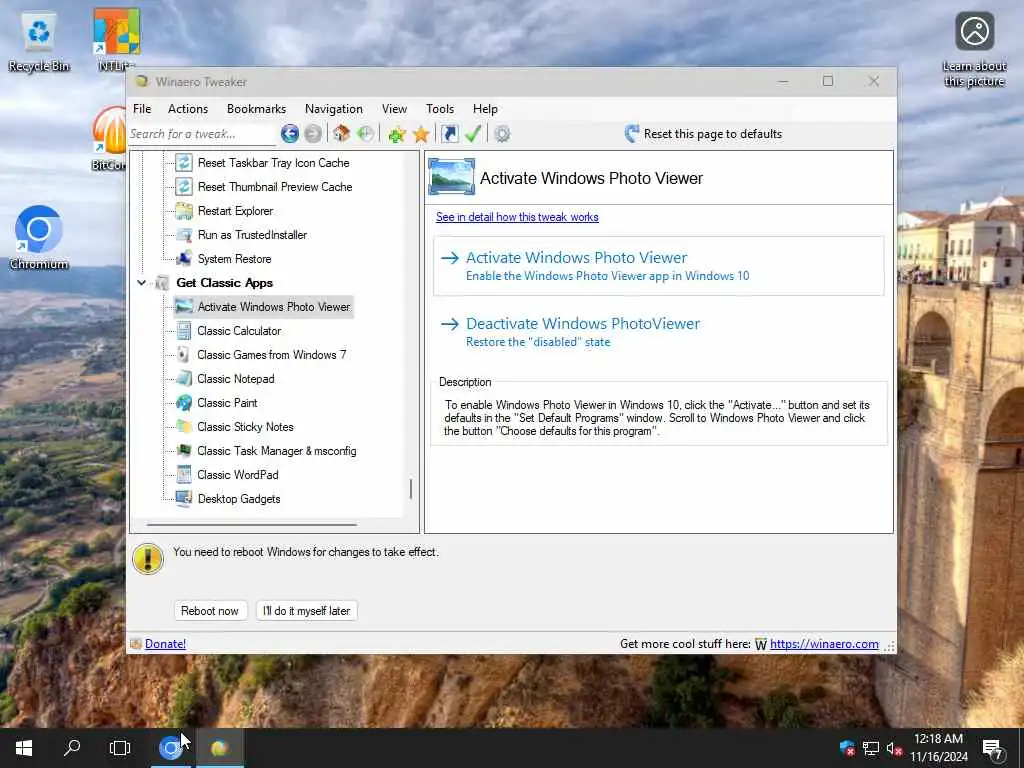Open the bookmarks gold star icon

(421, 134)
